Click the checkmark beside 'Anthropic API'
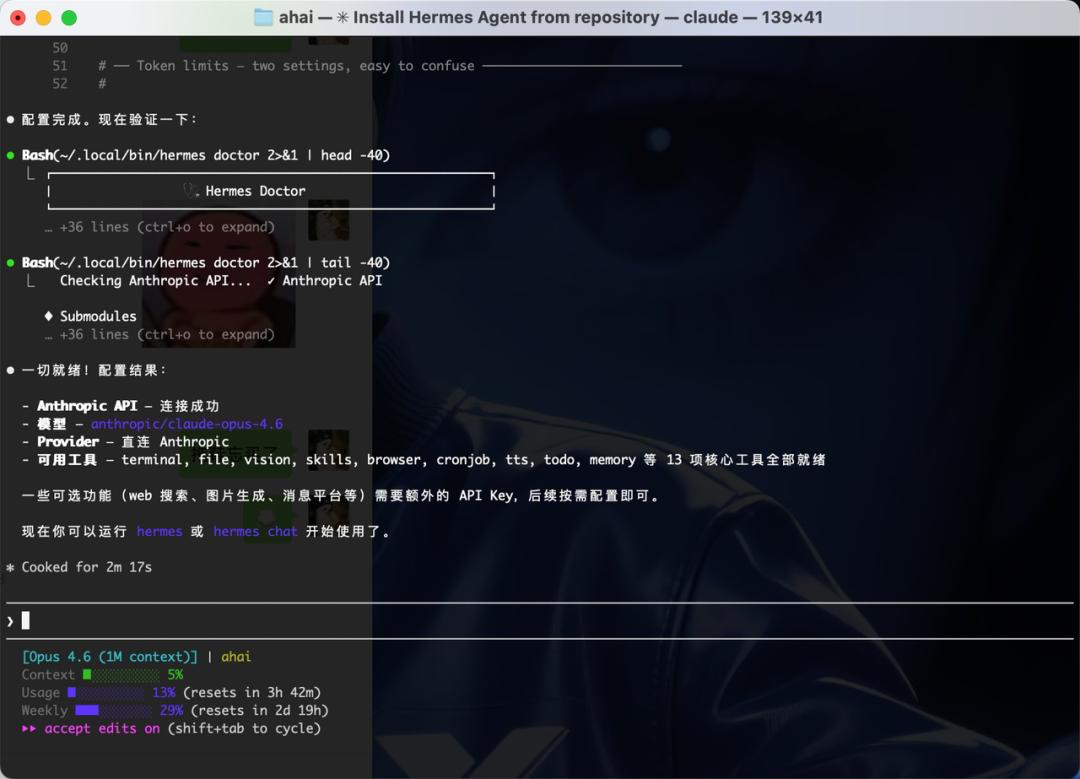The width and height of the screenshot is (1080, 779). 271,280
